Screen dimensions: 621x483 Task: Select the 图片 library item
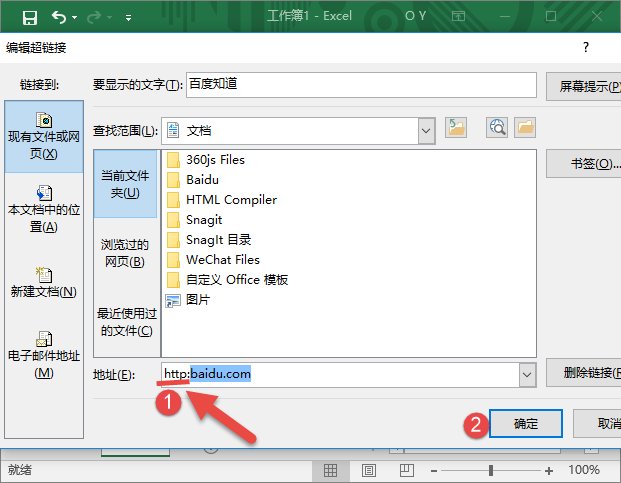(188, 300)
